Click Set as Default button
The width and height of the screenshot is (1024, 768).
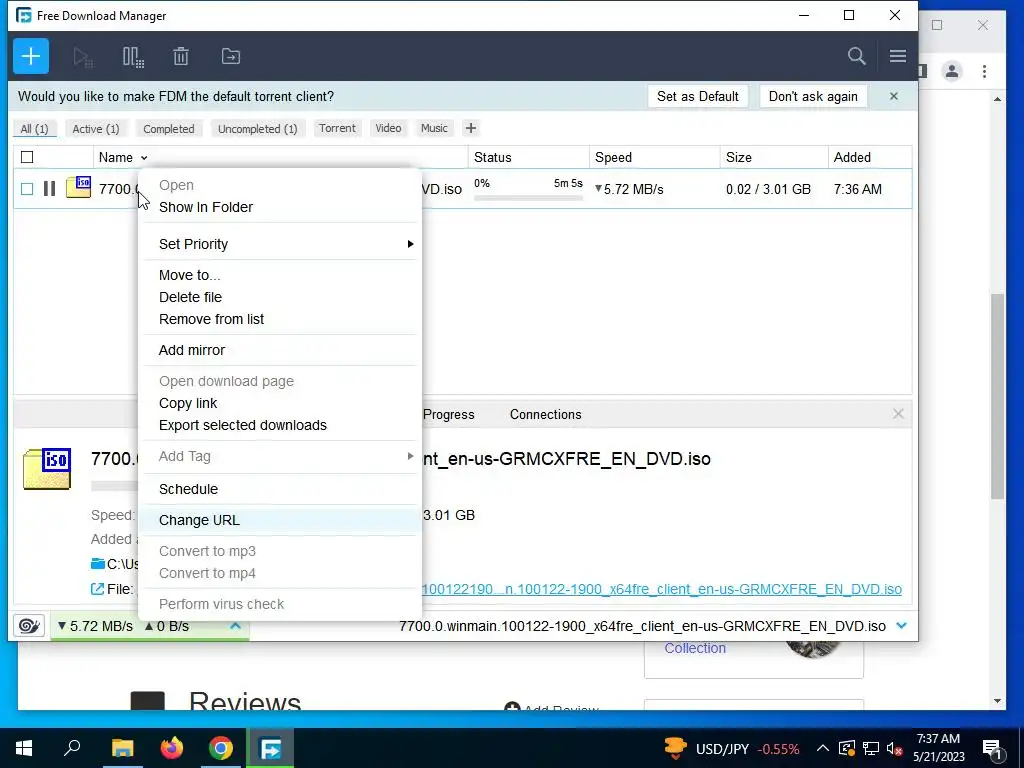697,97
